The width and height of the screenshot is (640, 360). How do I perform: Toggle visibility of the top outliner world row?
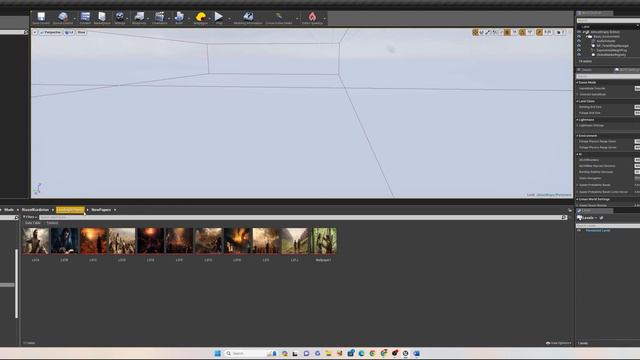tap(579, 32)
